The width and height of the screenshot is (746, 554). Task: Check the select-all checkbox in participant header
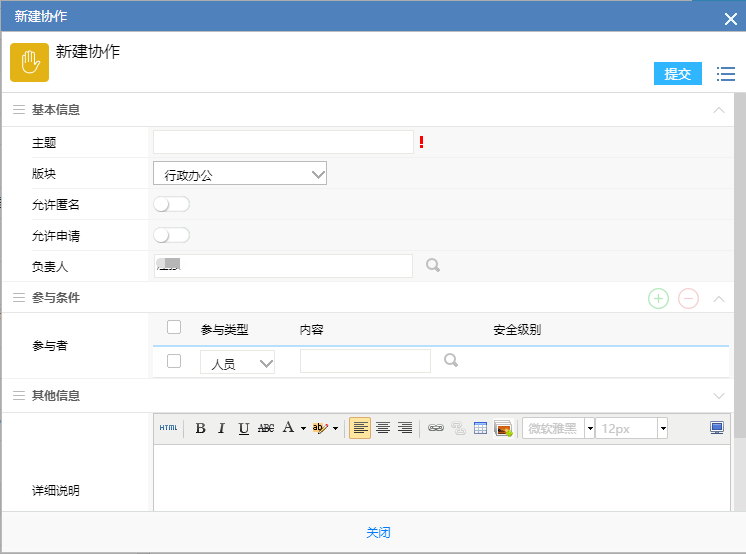174,328
